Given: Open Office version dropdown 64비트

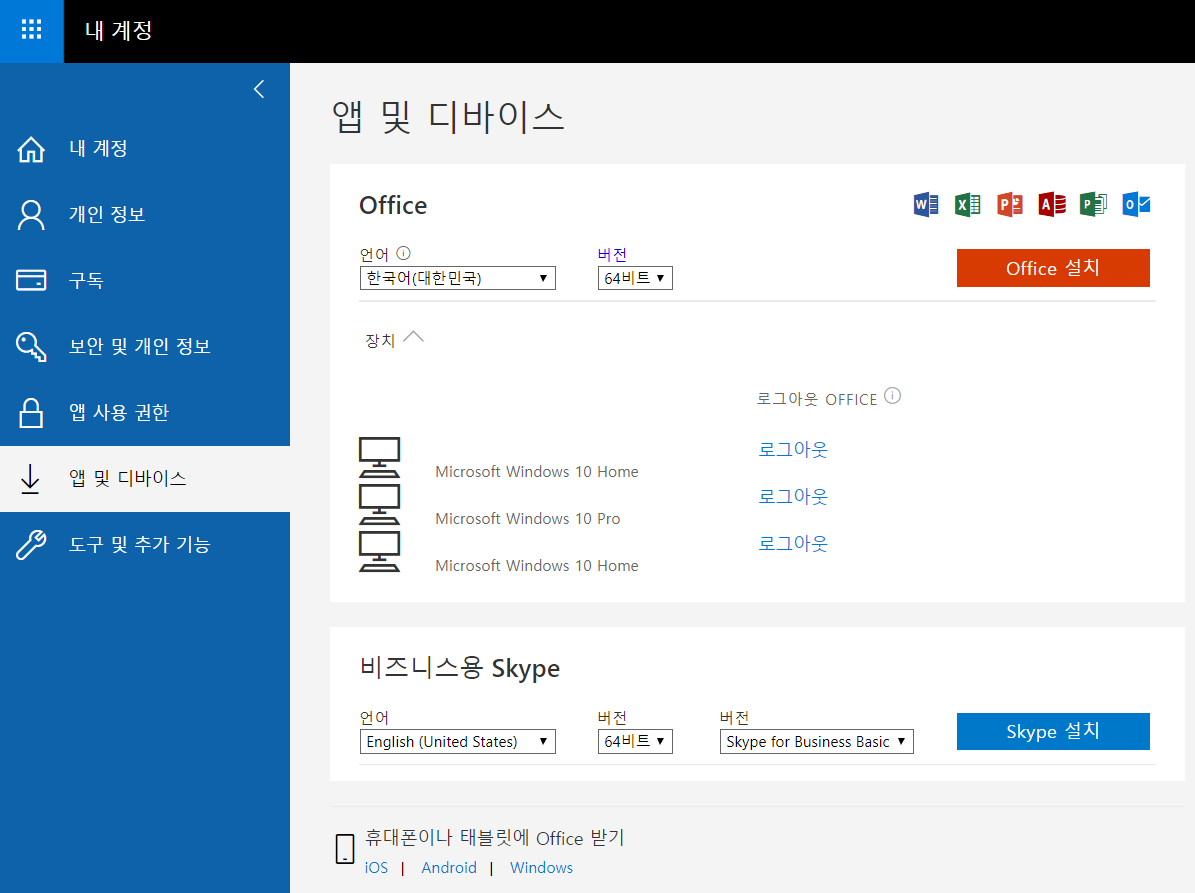Looking at the screenshot, I should (x=635, y=278).
